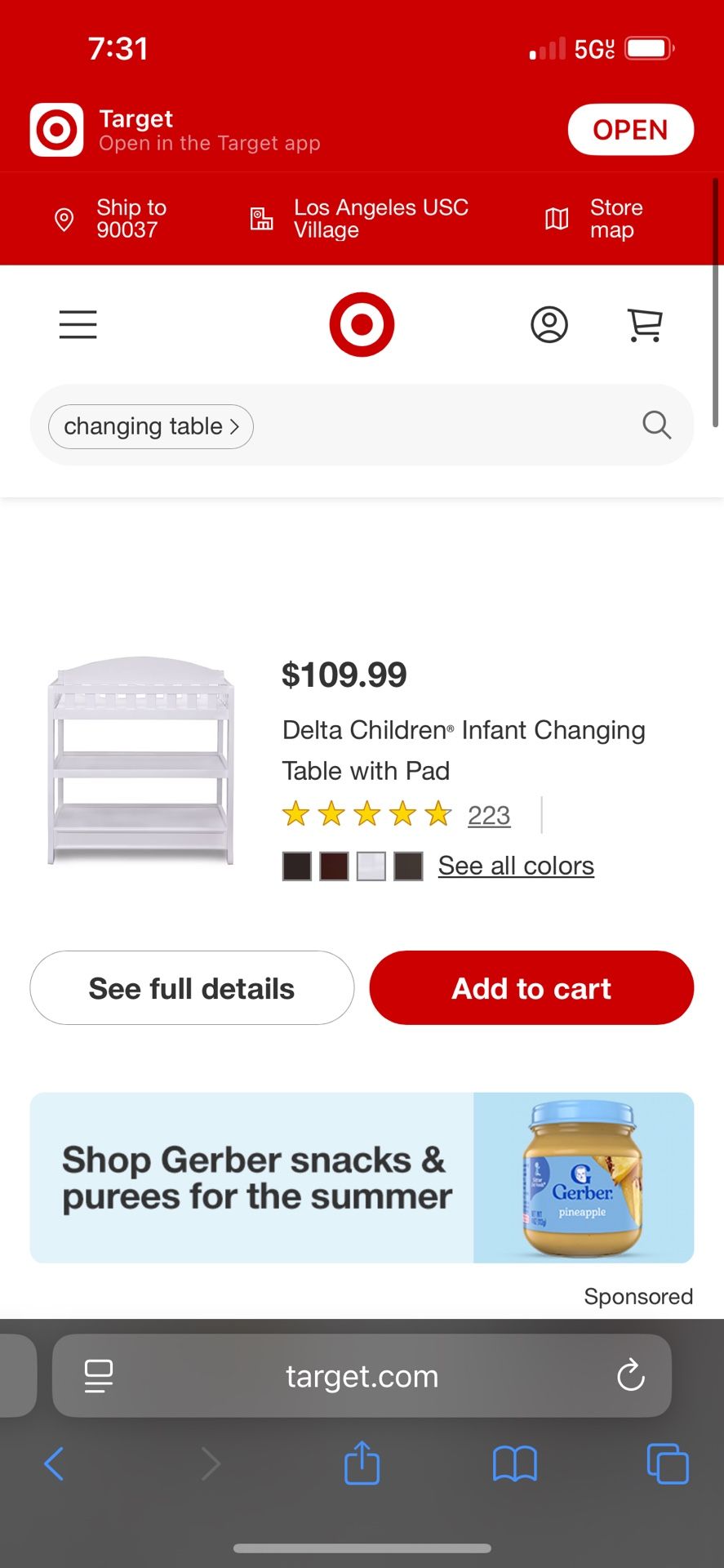Open the Store map
The height and width of the screenshot is (1568, 724).
(593, 219)
